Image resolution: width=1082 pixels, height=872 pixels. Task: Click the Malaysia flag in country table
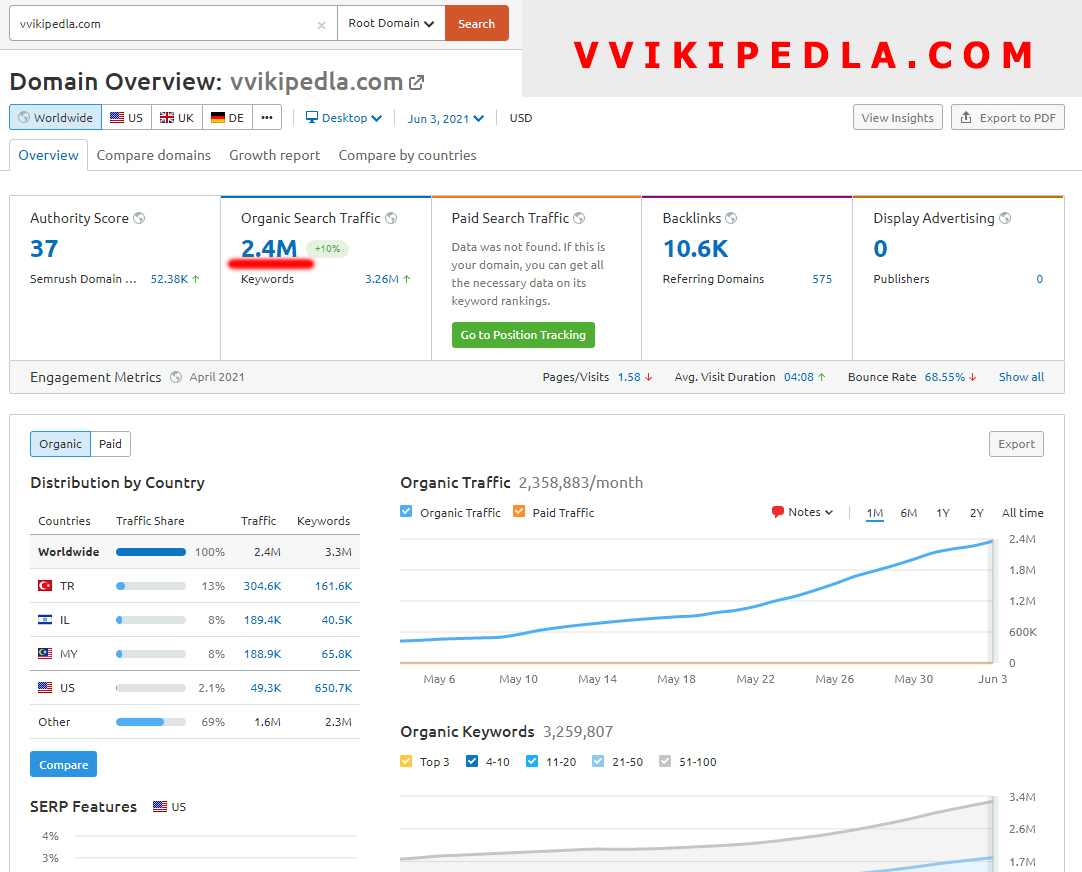tap(45, 653)
